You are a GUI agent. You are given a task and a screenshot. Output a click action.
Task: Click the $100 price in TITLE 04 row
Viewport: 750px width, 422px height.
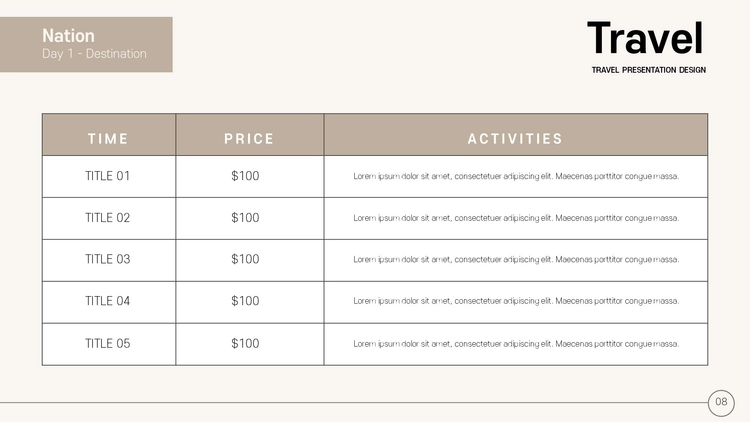[x=245, y=301]
